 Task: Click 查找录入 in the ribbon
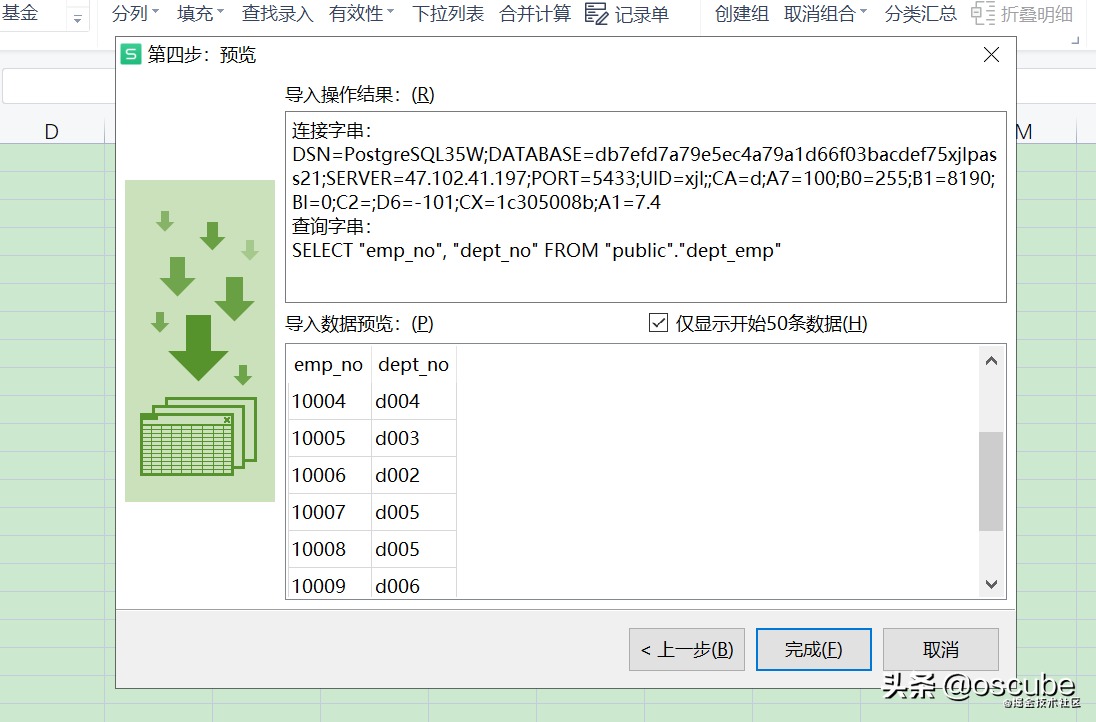pos(277,13)
